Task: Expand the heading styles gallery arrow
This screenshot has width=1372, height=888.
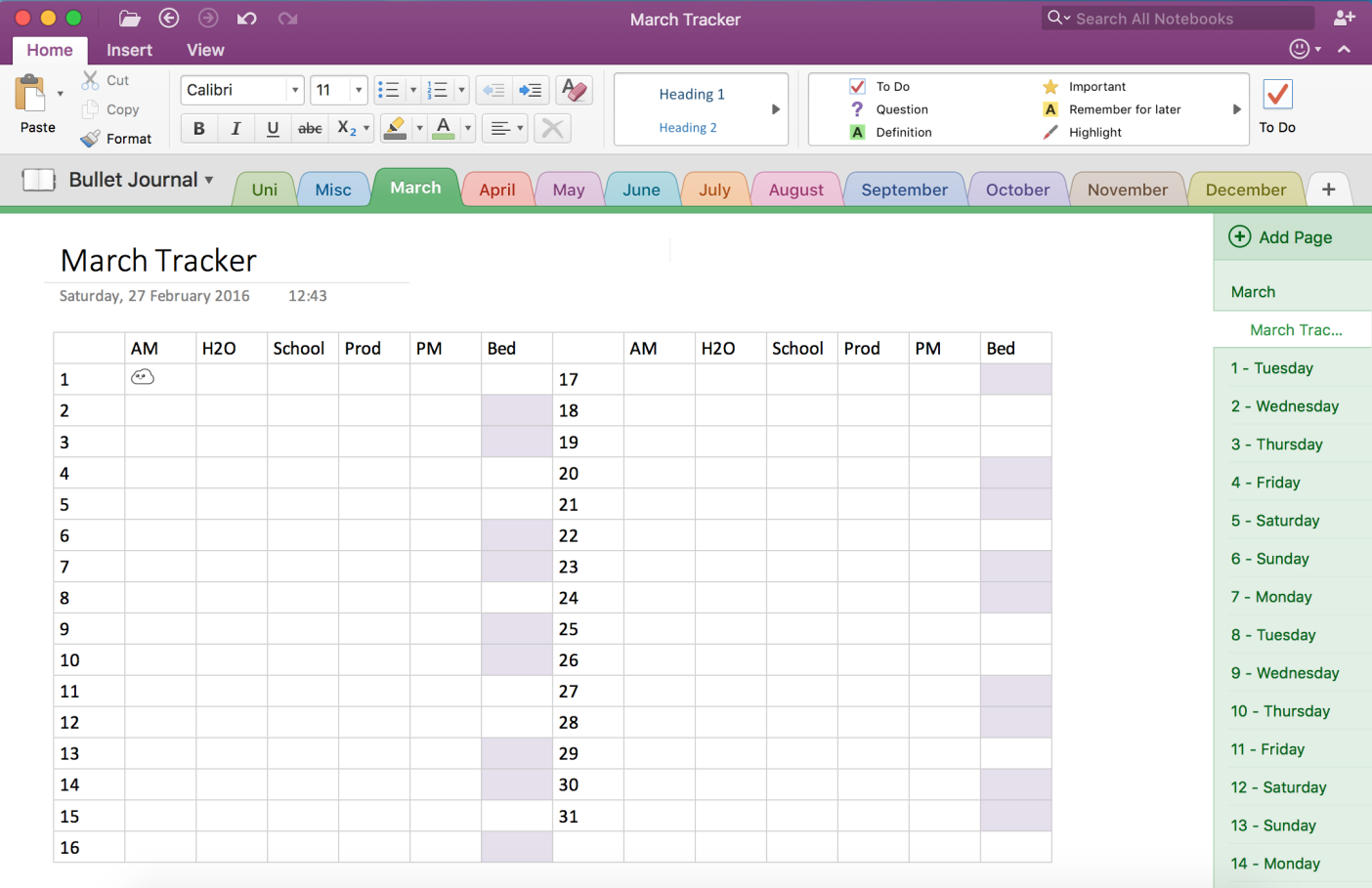Action: click(776, 109)
